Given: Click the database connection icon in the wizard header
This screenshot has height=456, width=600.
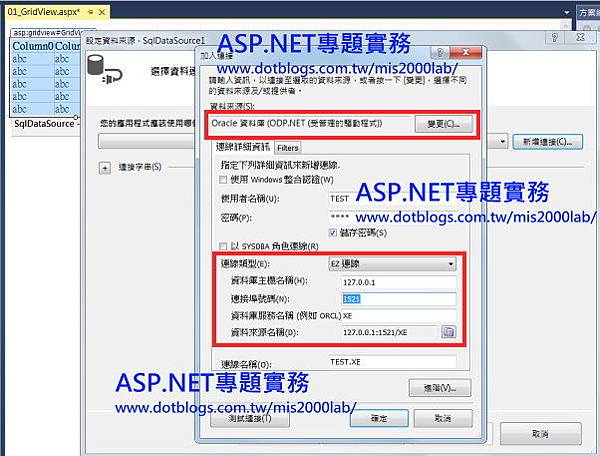Looking at the screenshot, I should point(104,70).
